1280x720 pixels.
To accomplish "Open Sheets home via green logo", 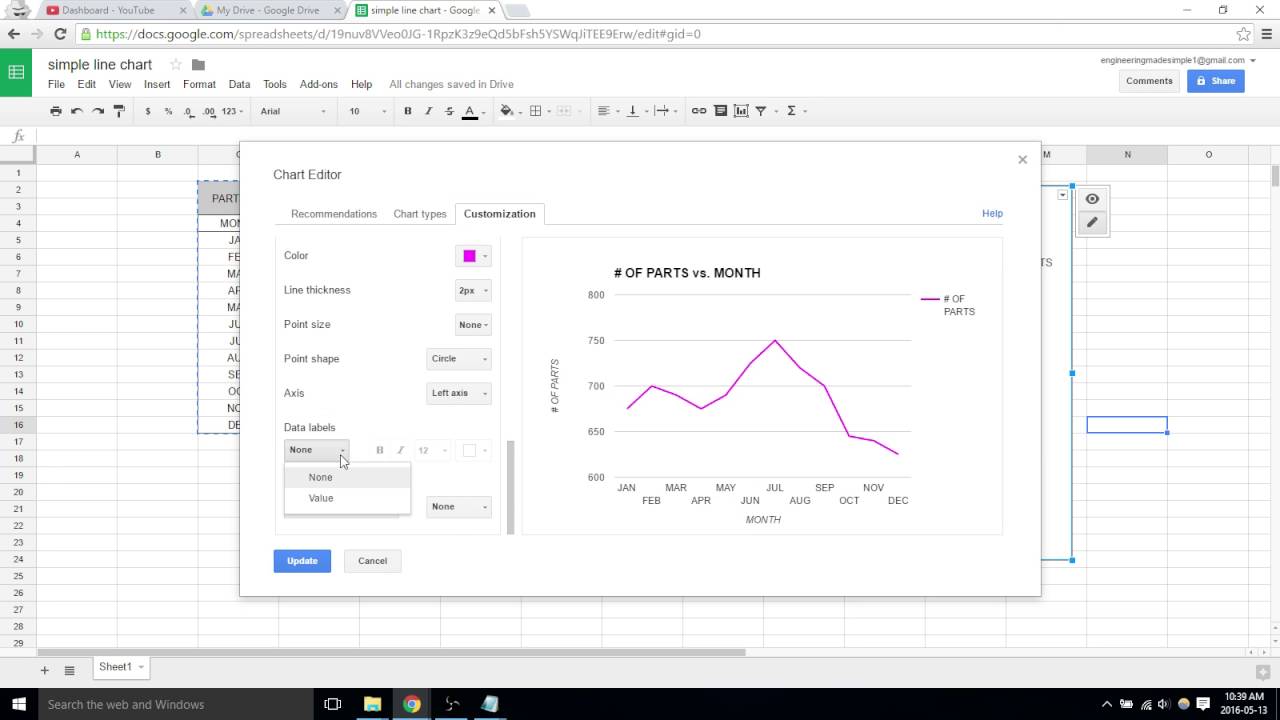I will point(16,72).
